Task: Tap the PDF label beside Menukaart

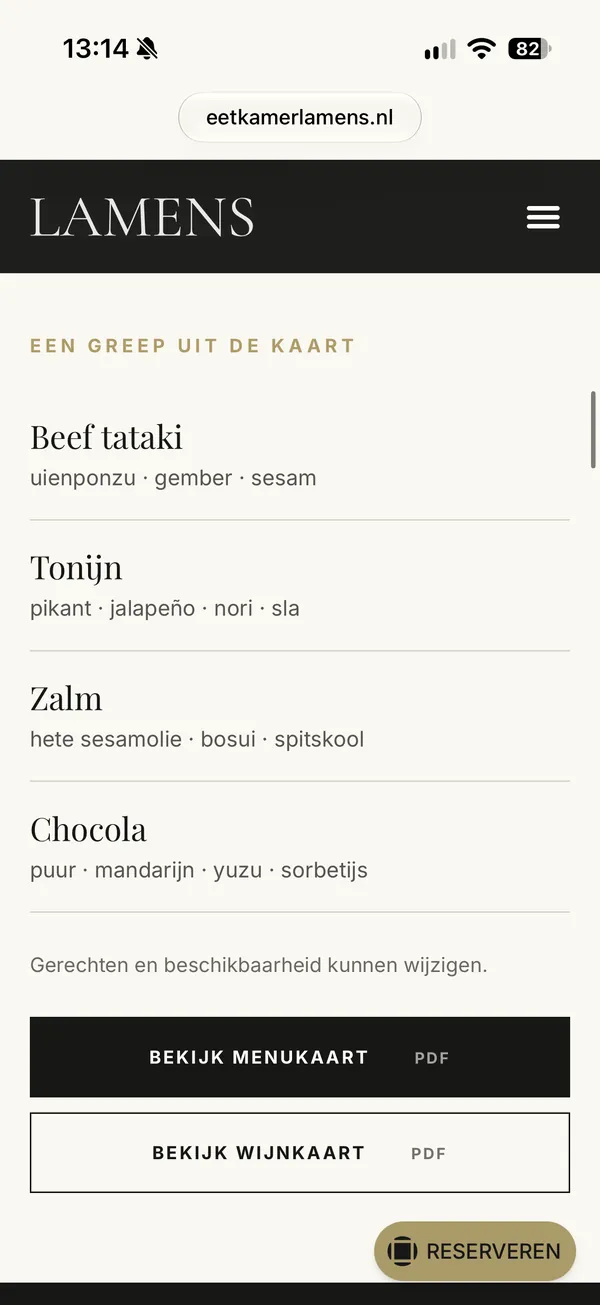Action: pyautogui.click(x=432, y=1058)
